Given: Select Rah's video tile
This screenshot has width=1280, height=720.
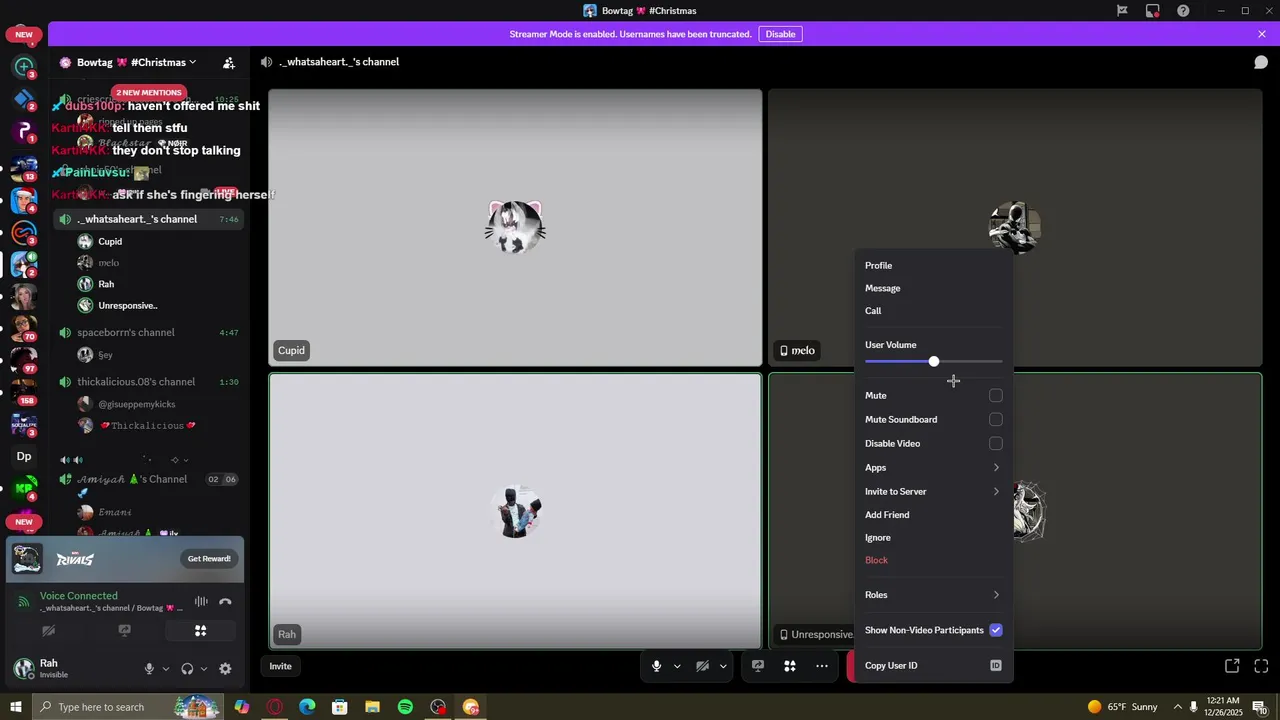Looking at the screenshot, I should pyautogui.click(x=515, y=511).
